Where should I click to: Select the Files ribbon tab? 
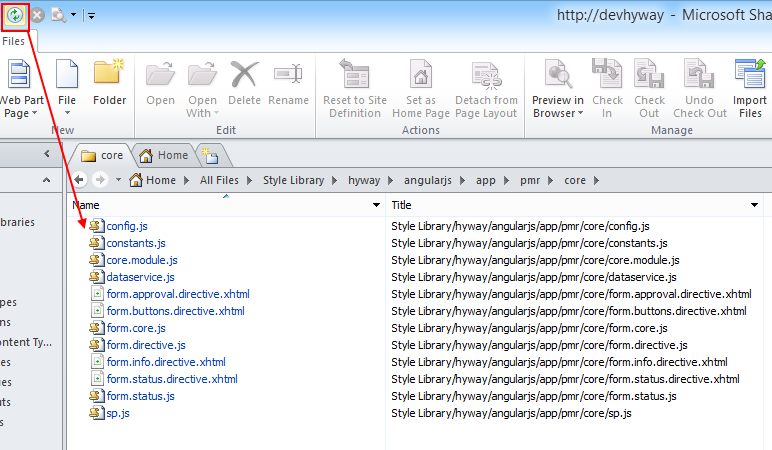click(x=14, y=42)
